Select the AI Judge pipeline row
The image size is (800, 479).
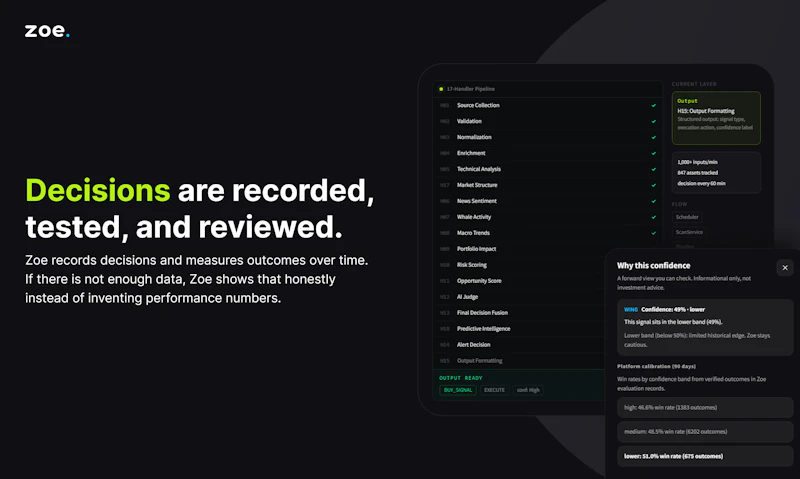[519, 296]
